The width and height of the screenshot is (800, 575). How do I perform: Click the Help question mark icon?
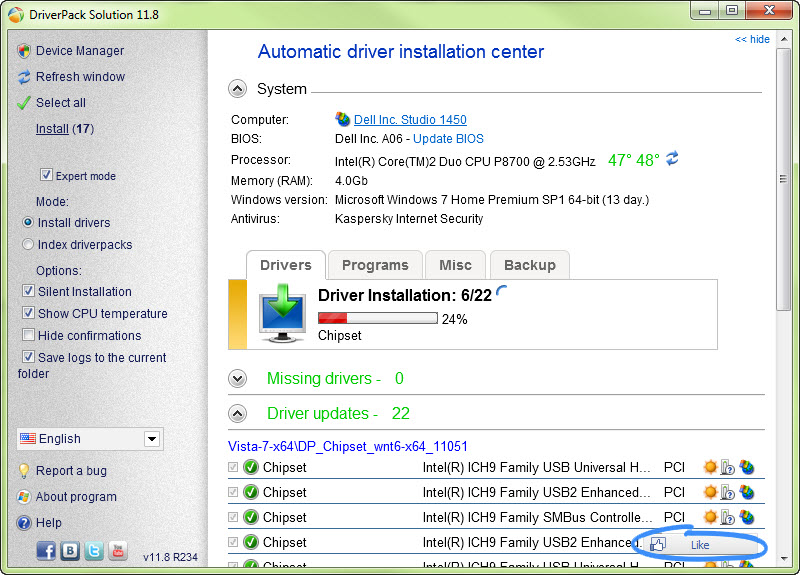pos(23,523)
